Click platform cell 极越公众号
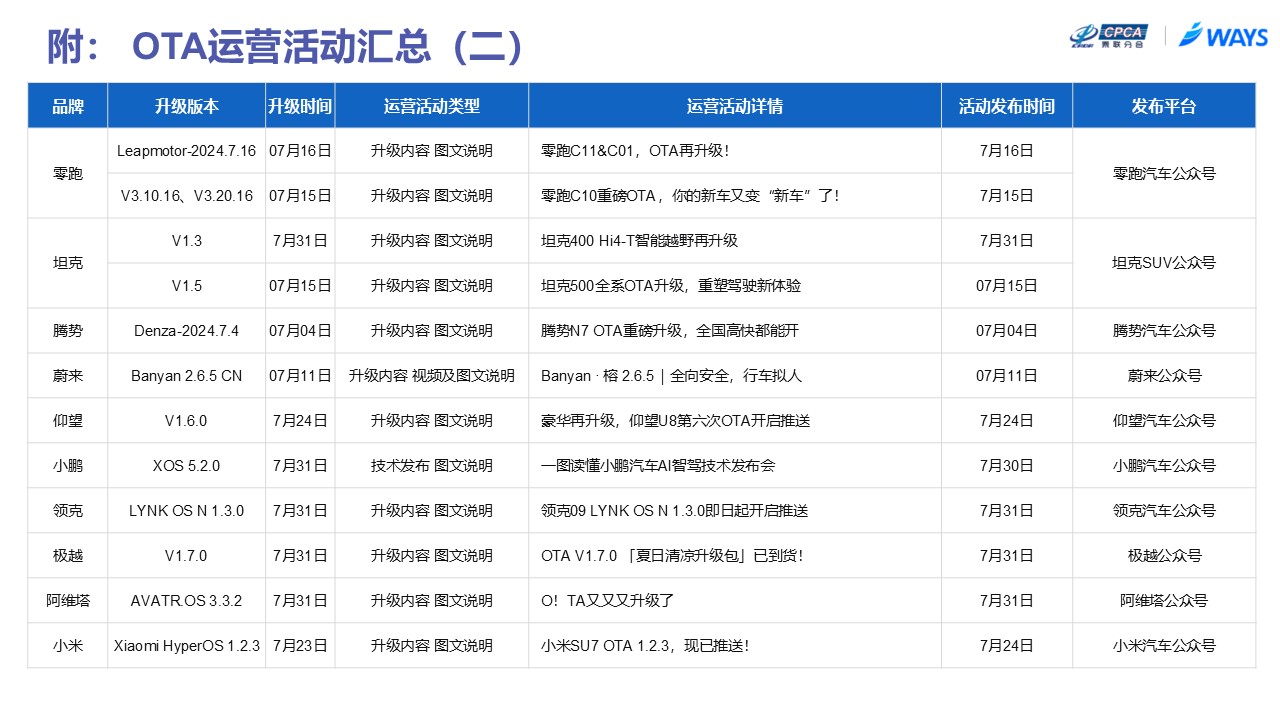 [x=1164, y=556]
